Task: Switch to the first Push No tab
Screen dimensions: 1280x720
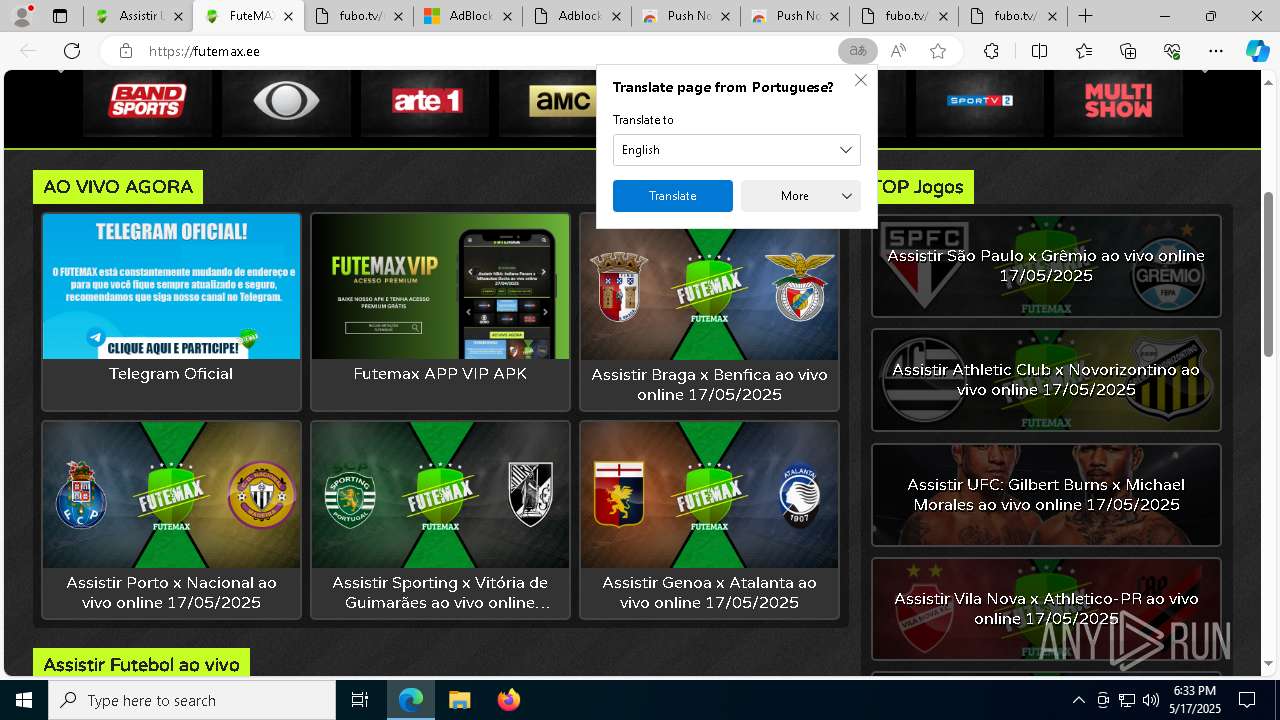Action: point(688,16)
